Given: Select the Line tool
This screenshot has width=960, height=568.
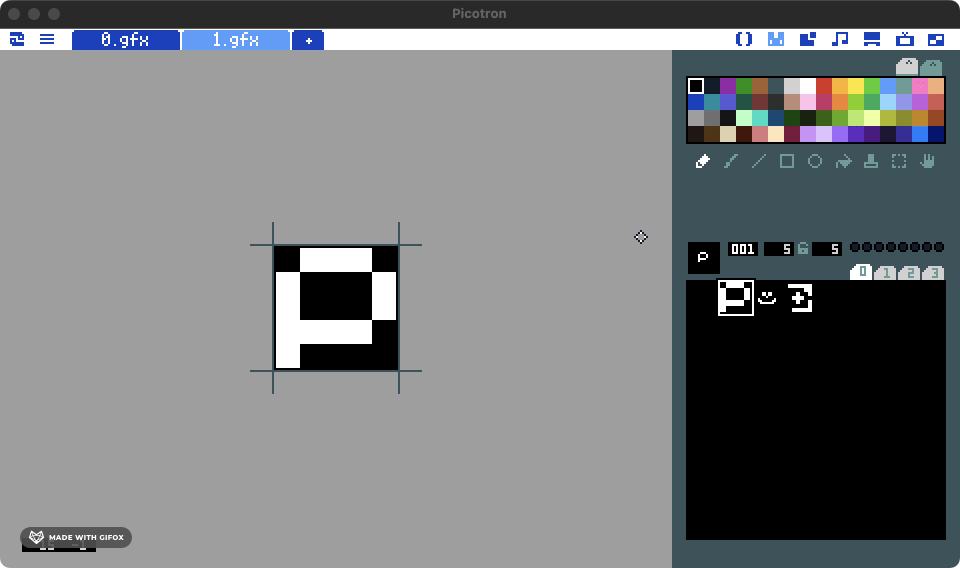Looking at the screenshot, I should [x=759, y=161].
